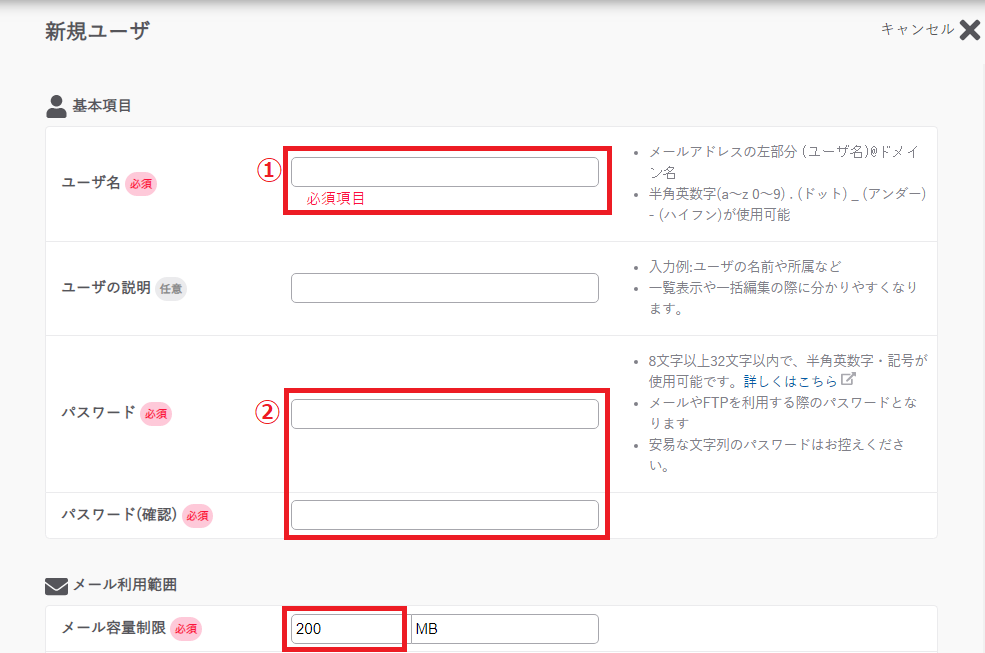Click the 必須 badge next to メール容量制限
This screenshot has height=653, width=985.
[186, 628]
